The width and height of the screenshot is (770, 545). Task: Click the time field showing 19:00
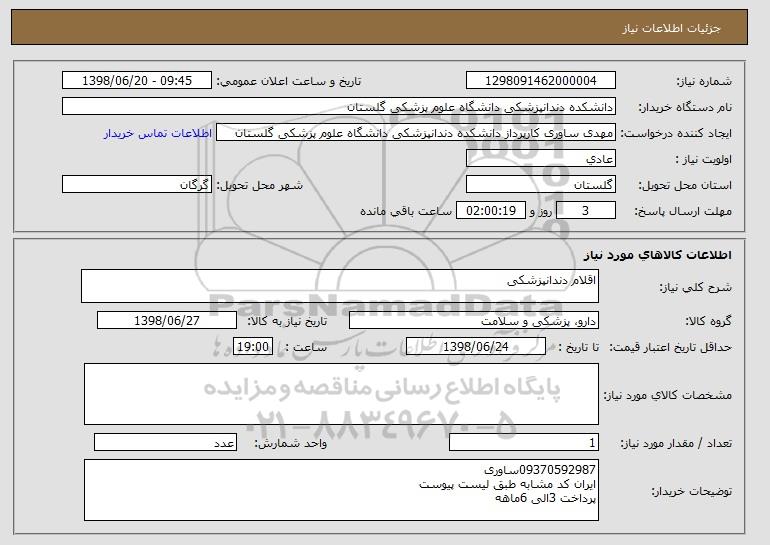click(253, 347)
